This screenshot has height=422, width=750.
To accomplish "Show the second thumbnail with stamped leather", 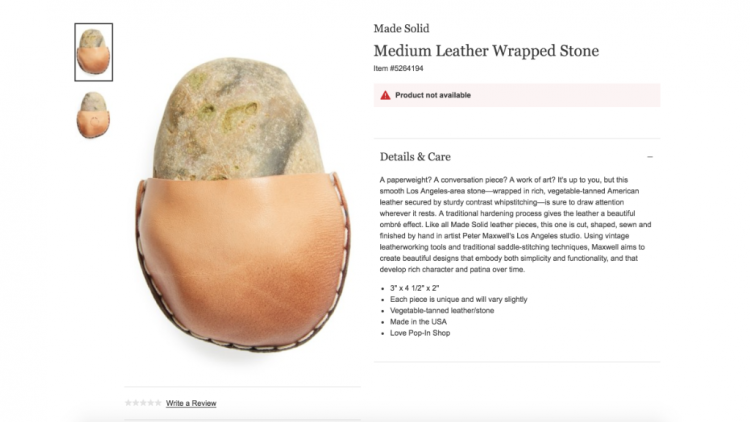I will click(x=93, y=115).
